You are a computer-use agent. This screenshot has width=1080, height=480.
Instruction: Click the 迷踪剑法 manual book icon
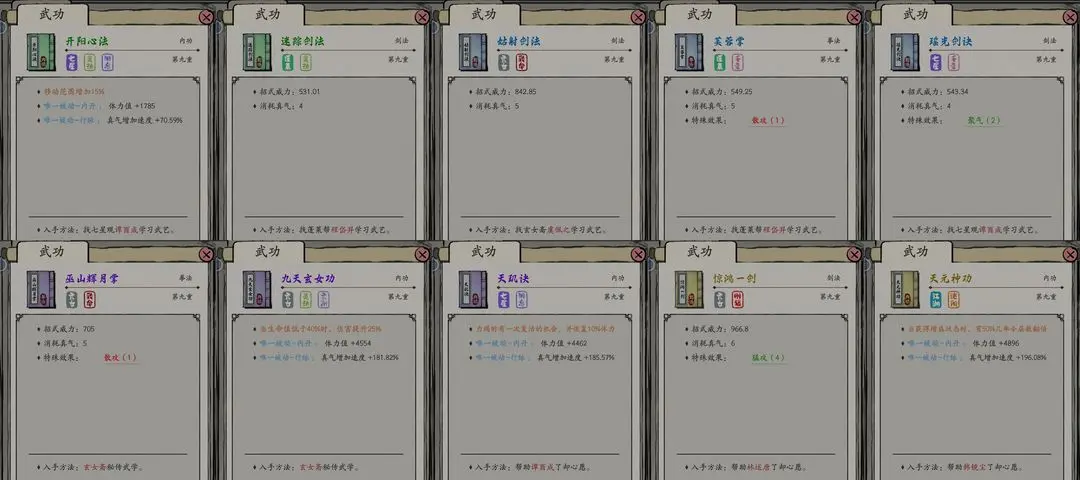(257, 52)
